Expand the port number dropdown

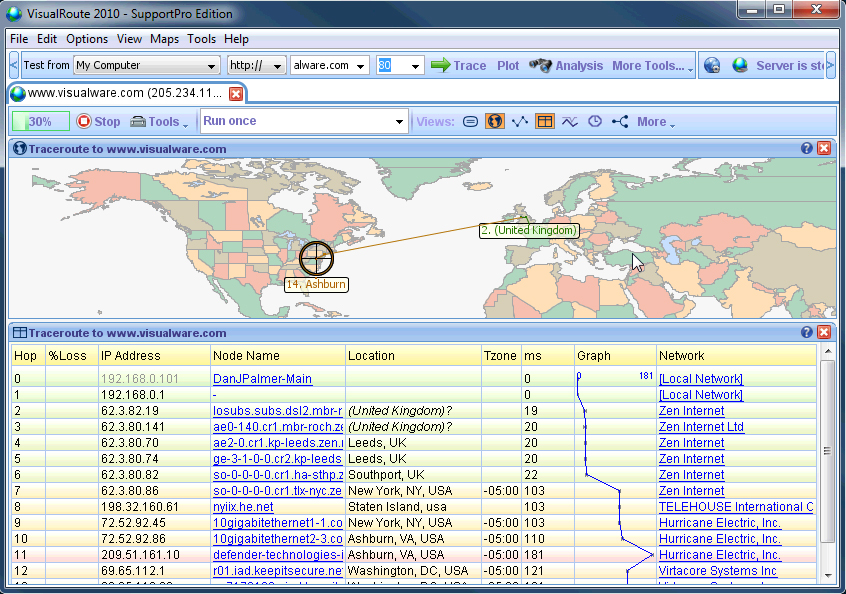pos(415,66)
